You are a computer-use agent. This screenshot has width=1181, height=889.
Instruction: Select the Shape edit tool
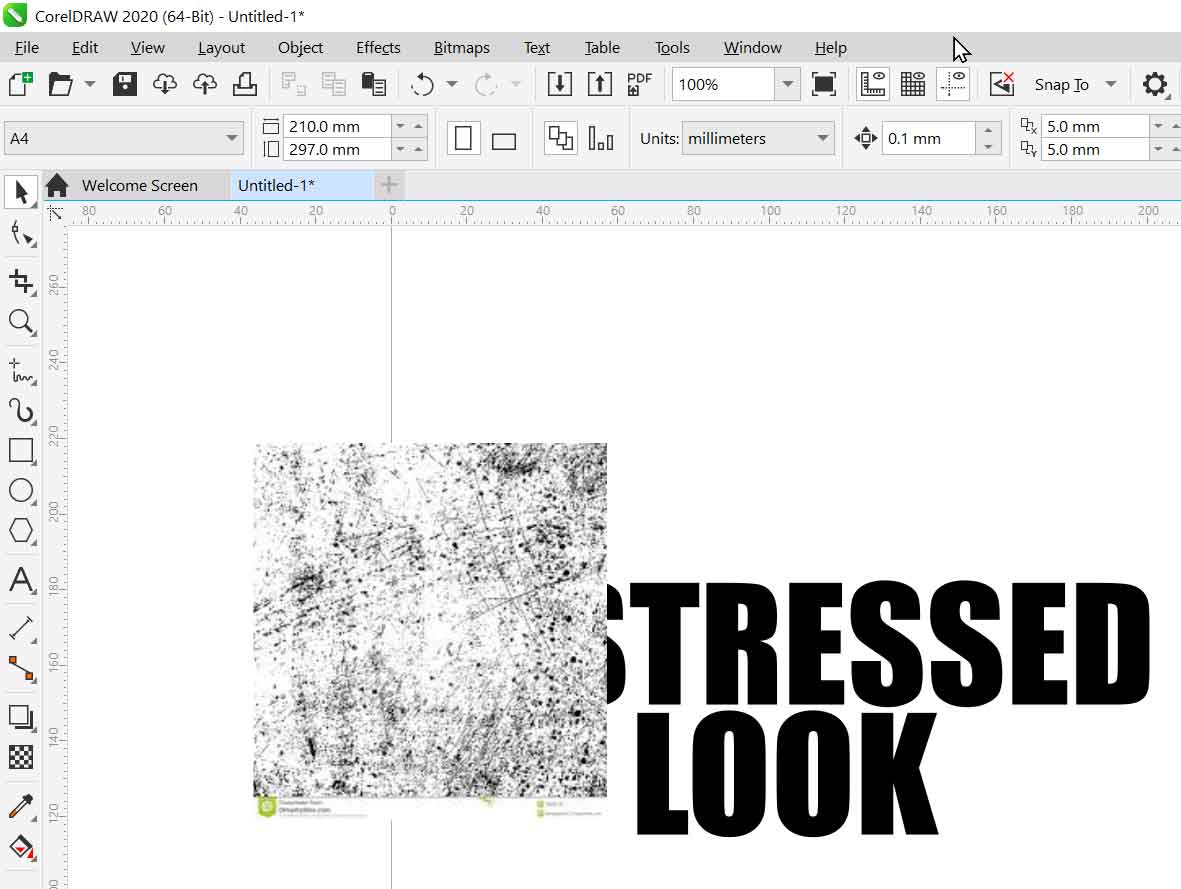(x=21, y=234)
